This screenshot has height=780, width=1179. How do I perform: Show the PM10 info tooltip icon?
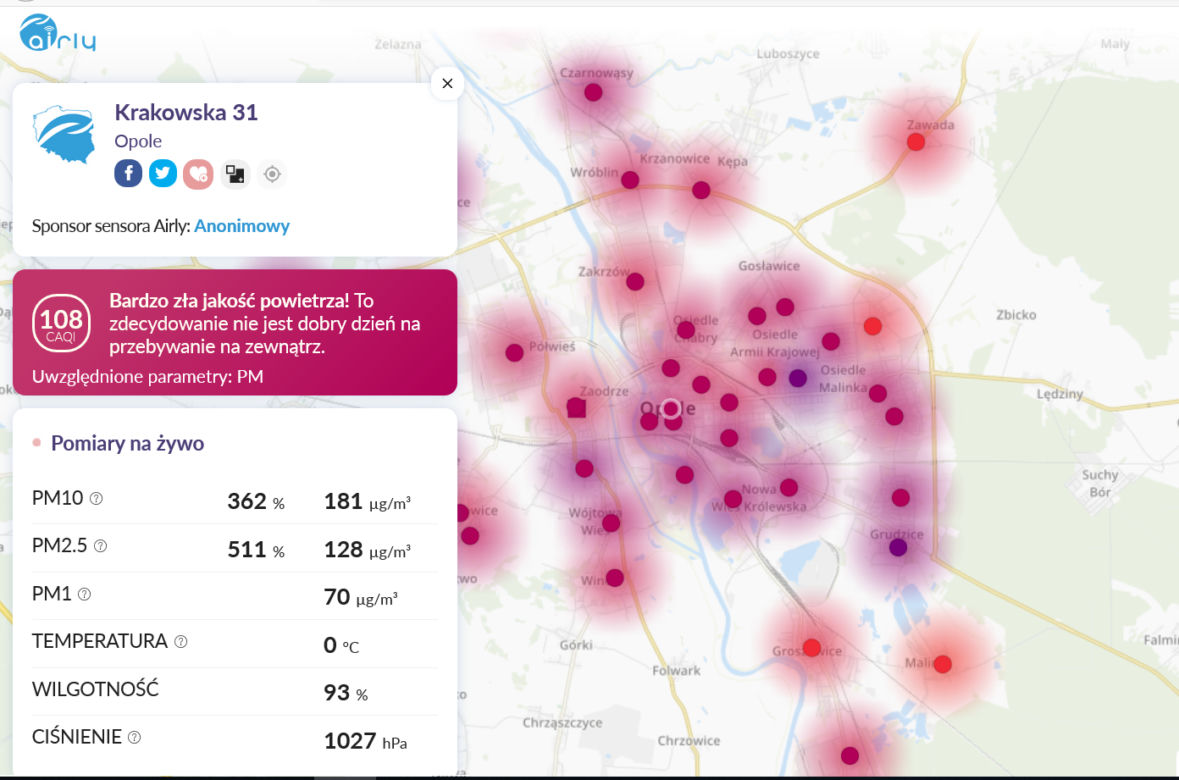click(96, 498)
